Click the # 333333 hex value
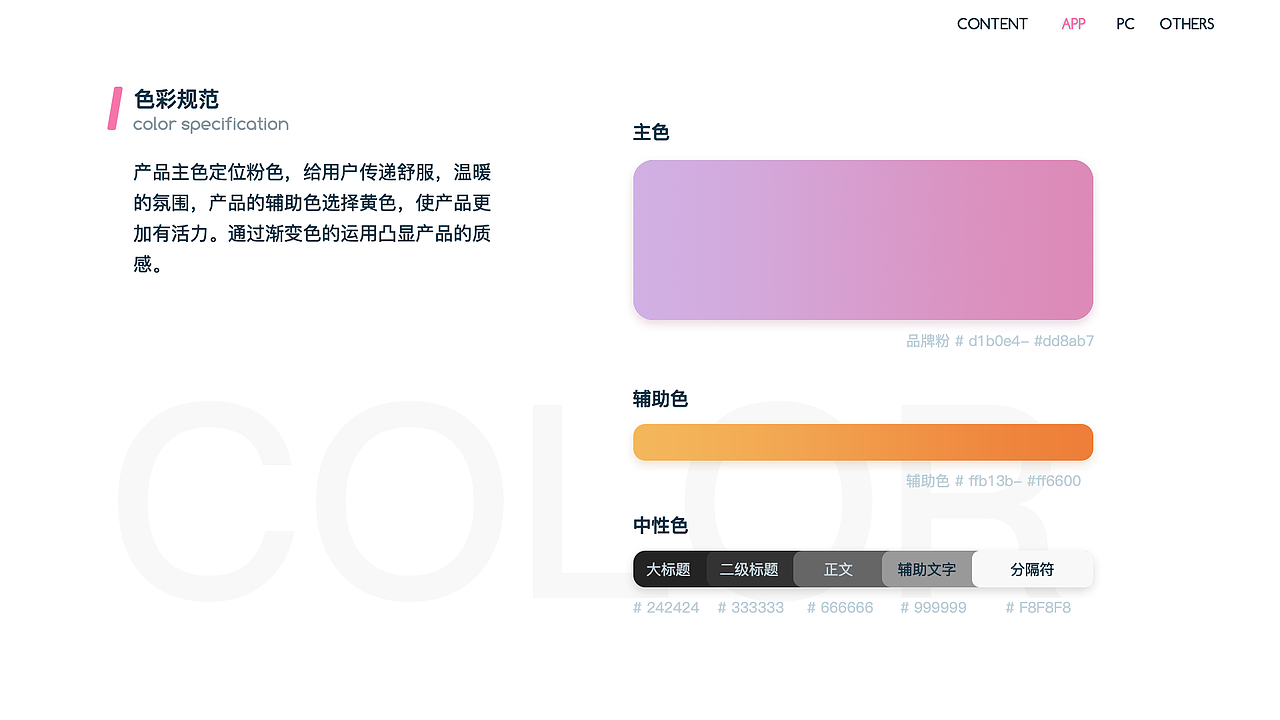Screen dimensions: 1280x720 [751, 608]
